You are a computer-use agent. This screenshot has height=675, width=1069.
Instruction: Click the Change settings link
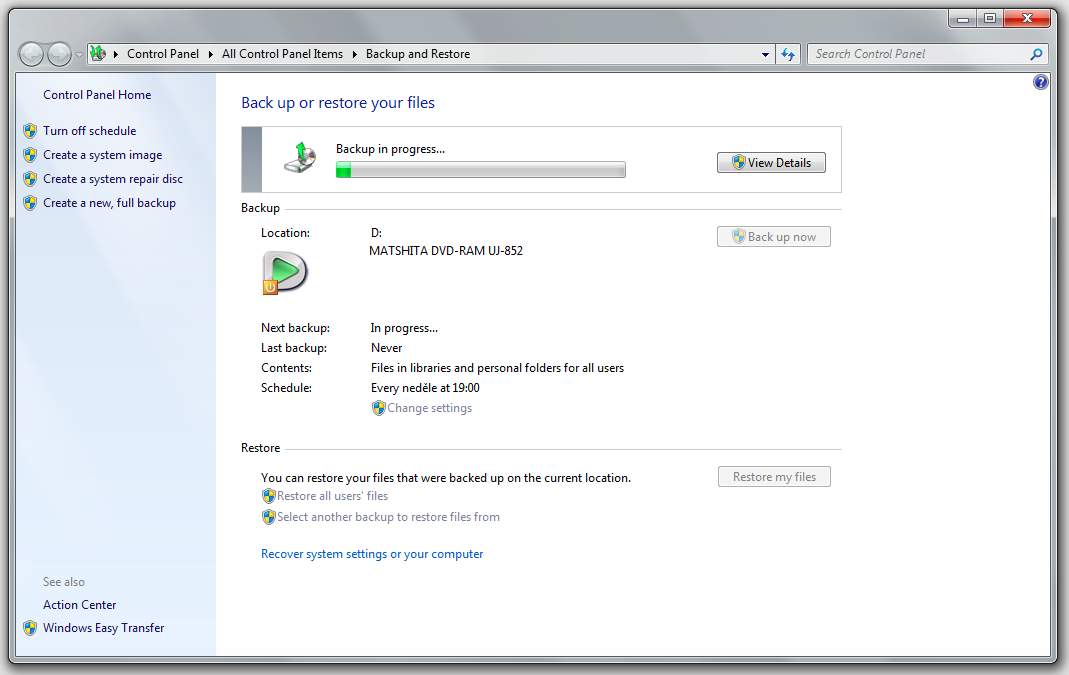pyautogui.click(x=430, y=408)
